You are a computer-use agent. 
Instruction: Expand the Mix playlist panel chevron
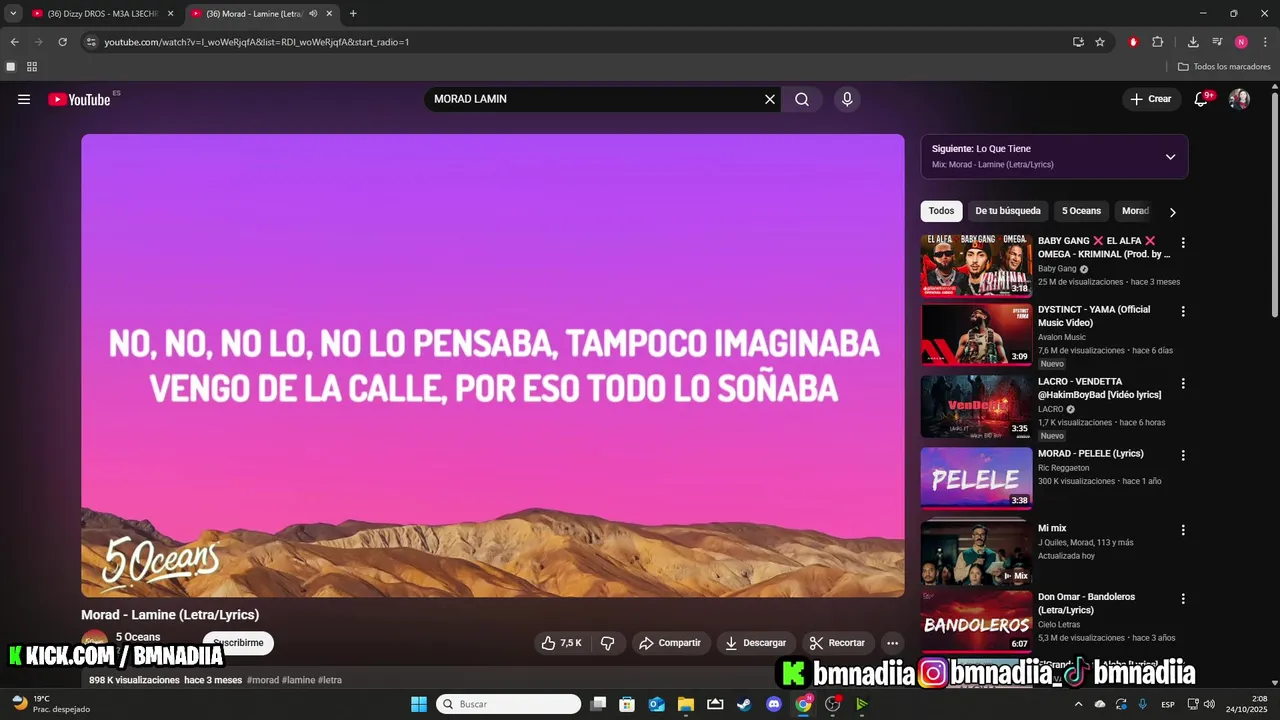[1170, 157]
